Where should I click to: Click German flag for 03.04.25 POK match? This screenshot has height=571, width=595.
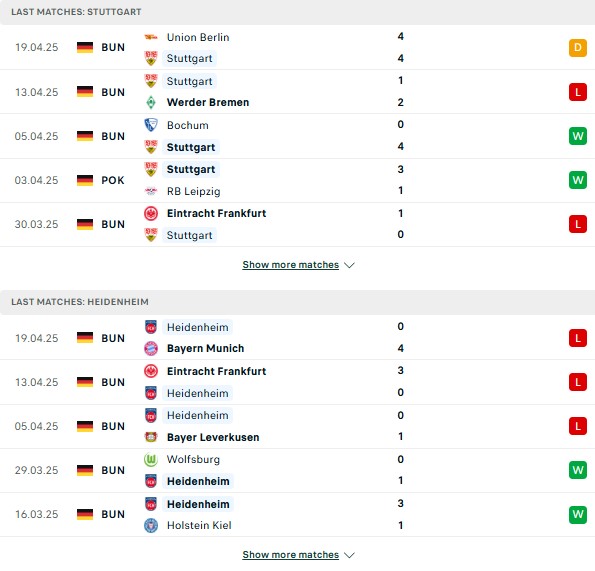click(x=85, y=180)
